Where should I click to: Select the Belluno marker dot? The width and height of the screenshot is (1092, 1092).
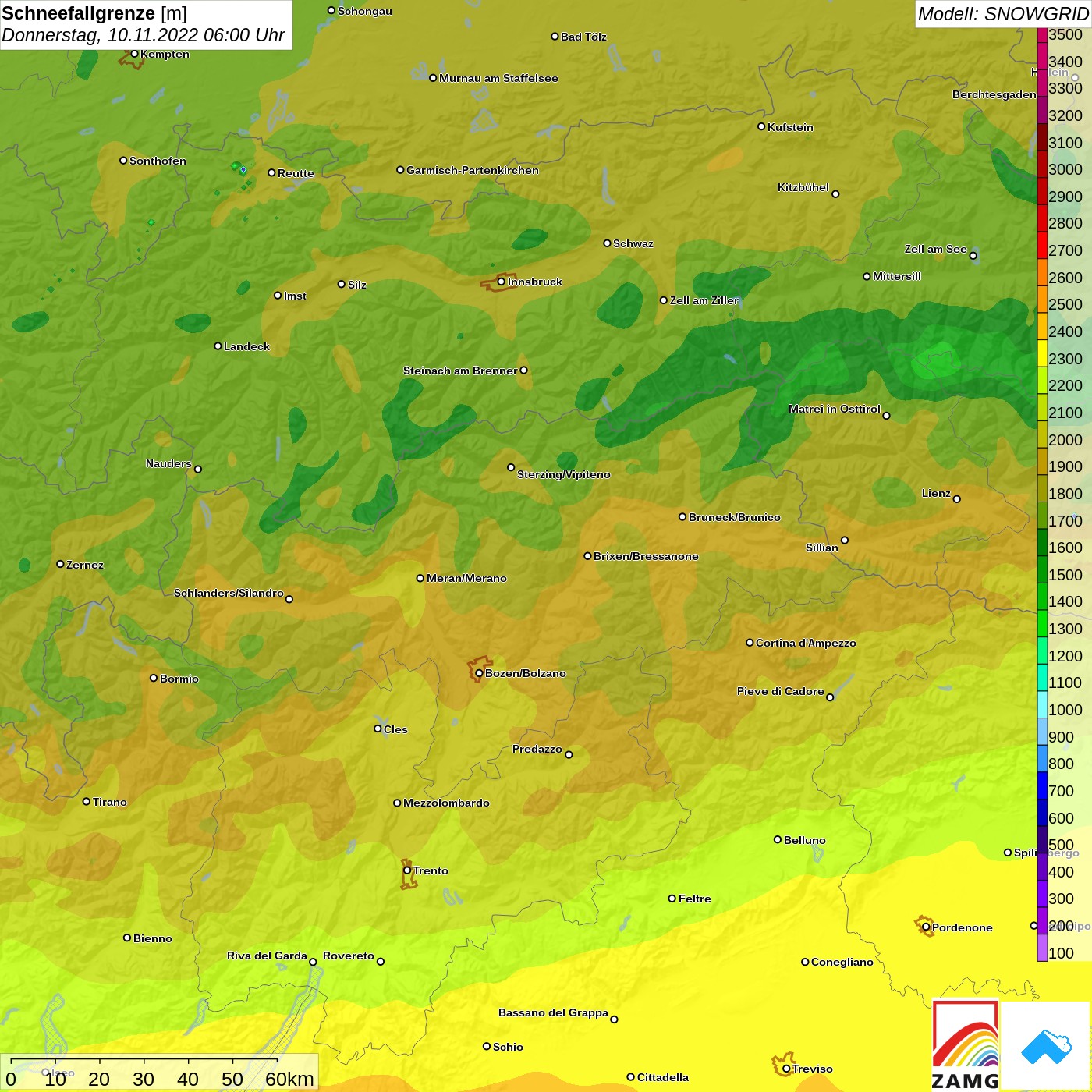778,839
